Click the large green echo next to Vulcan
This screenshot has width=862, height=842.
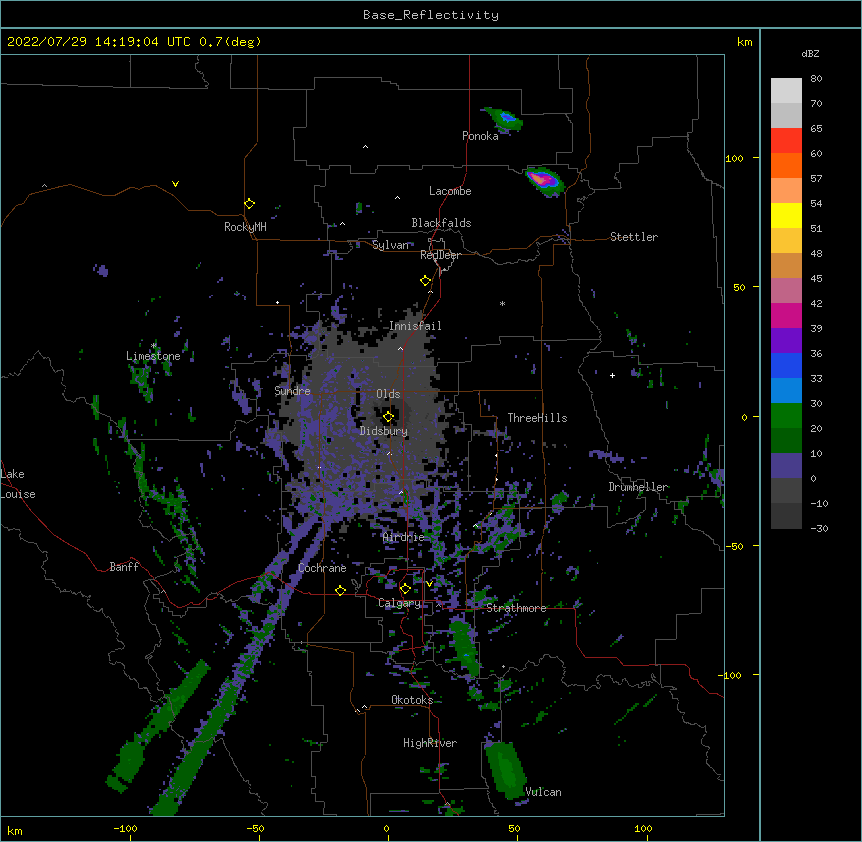[x=505, y=768]
